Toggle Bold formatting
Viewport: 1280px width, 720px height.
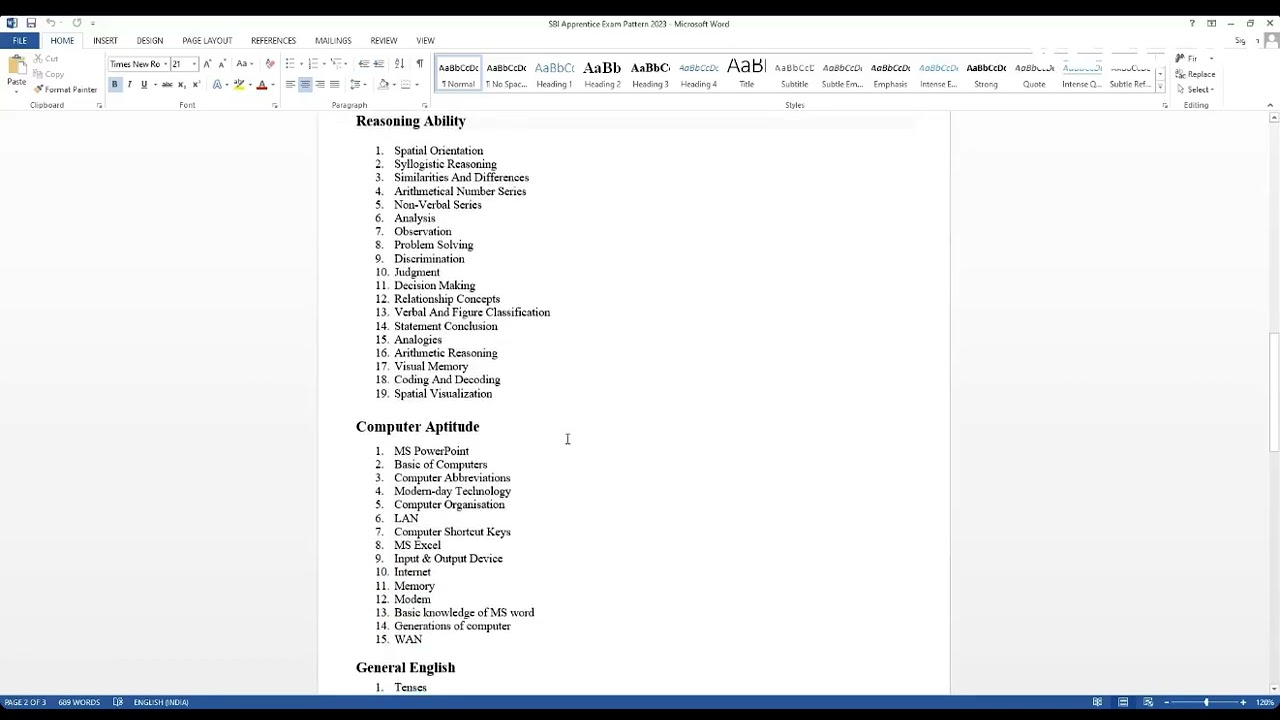pyautogui.click(x=114, y=85)
